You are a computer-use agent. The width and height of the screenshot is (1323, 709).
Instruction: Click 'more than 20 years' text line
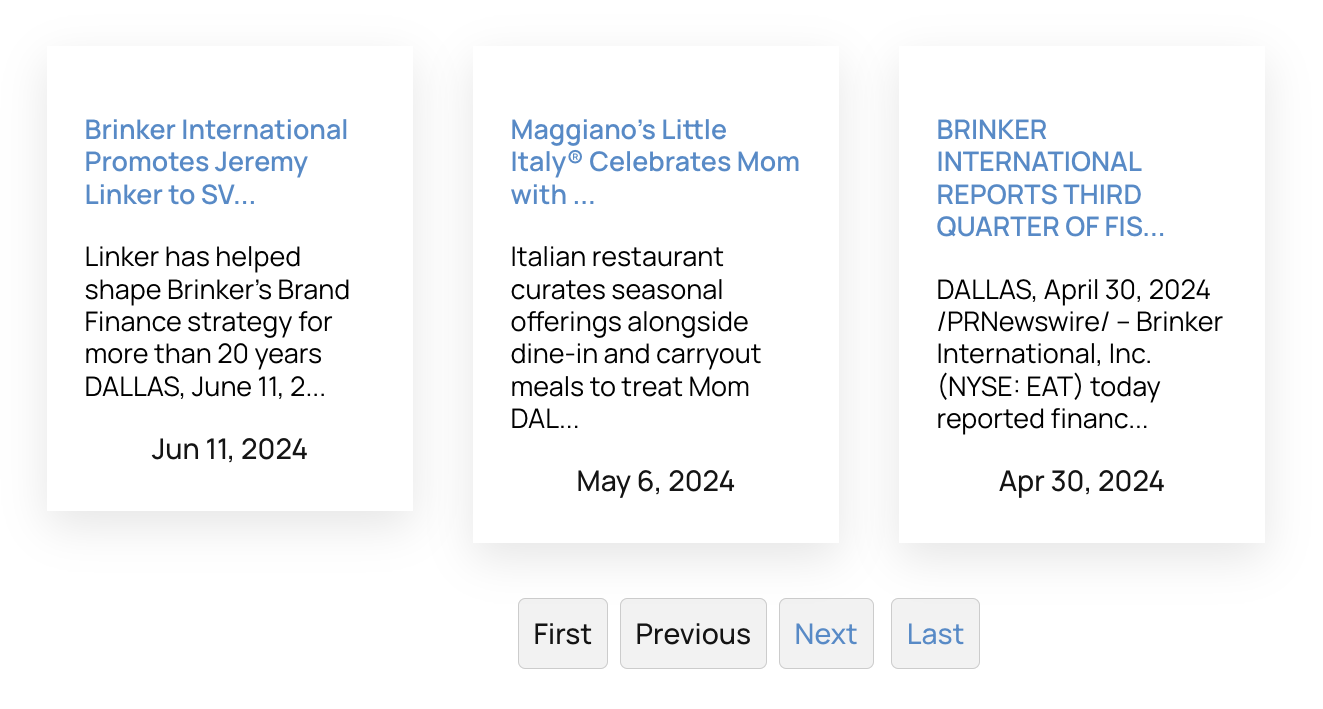pyautogui.click(x=203, y=354)
